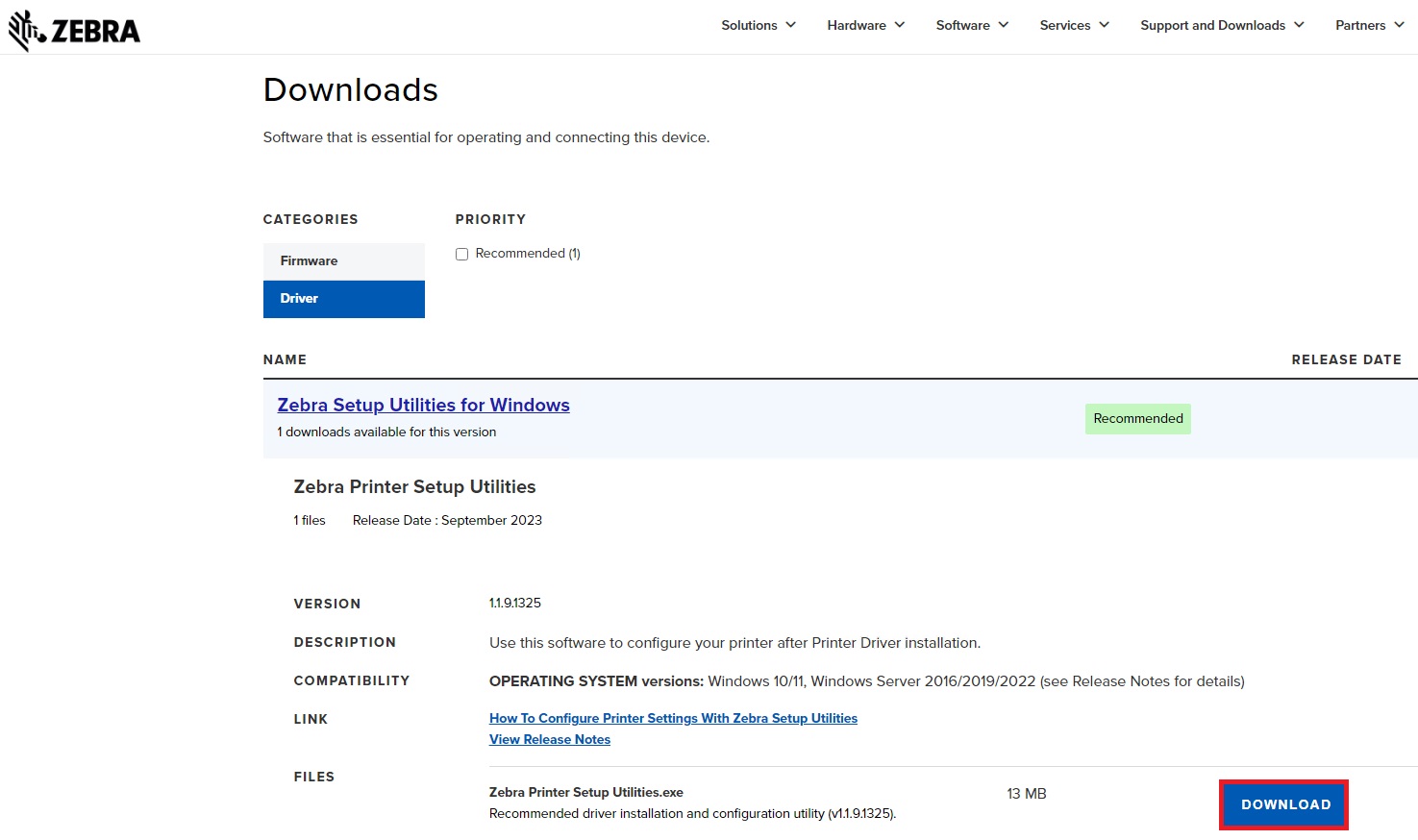Open the Services menu
Image resolution: width=1418 pixels, height=840 pixels.
pyautogui.click(x=1074, y=25)
